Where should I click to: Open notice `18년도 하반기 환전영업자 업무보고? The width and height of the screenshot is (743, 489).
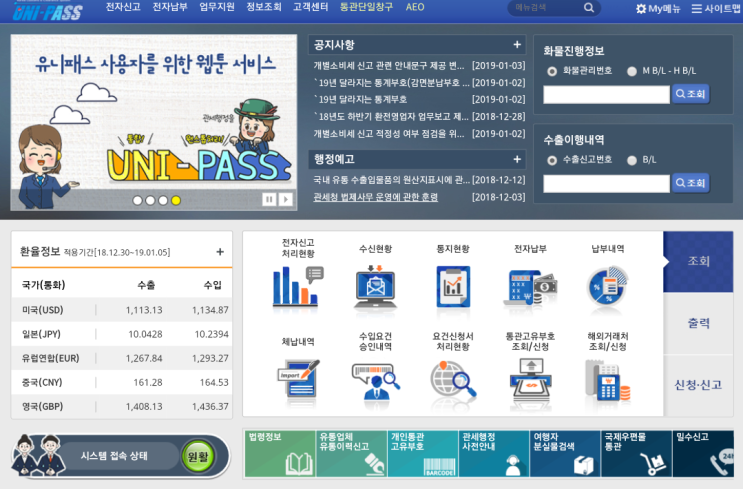[390, 117]
